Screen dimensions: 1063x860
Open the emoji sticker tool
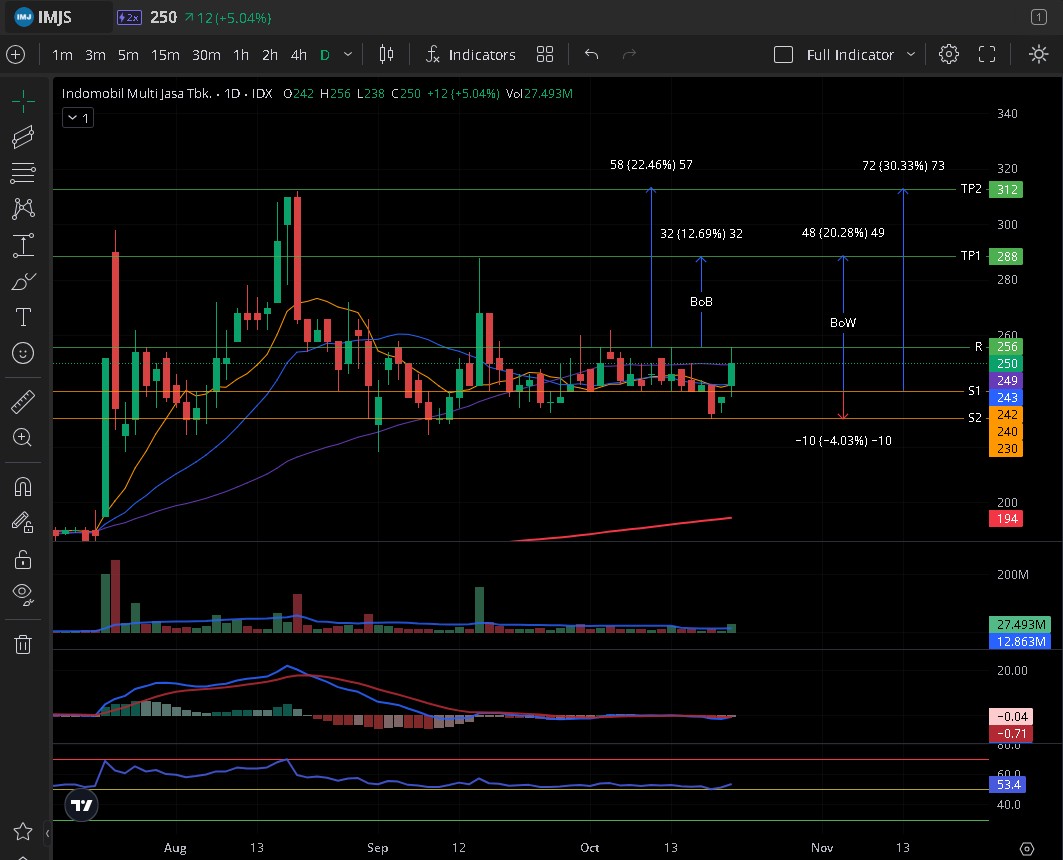pyautogui.click(x=22, y=353)
